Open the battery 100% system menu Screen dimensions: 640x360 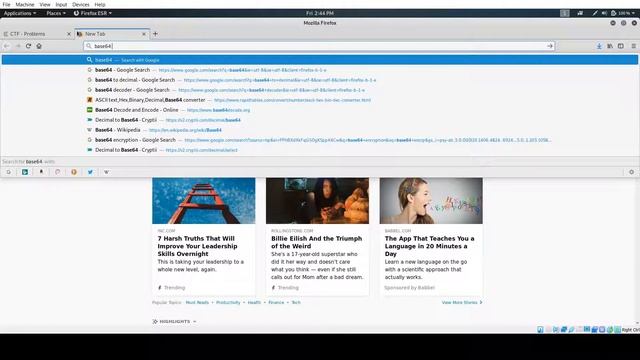pyautogui.click(x=623, y=13)
